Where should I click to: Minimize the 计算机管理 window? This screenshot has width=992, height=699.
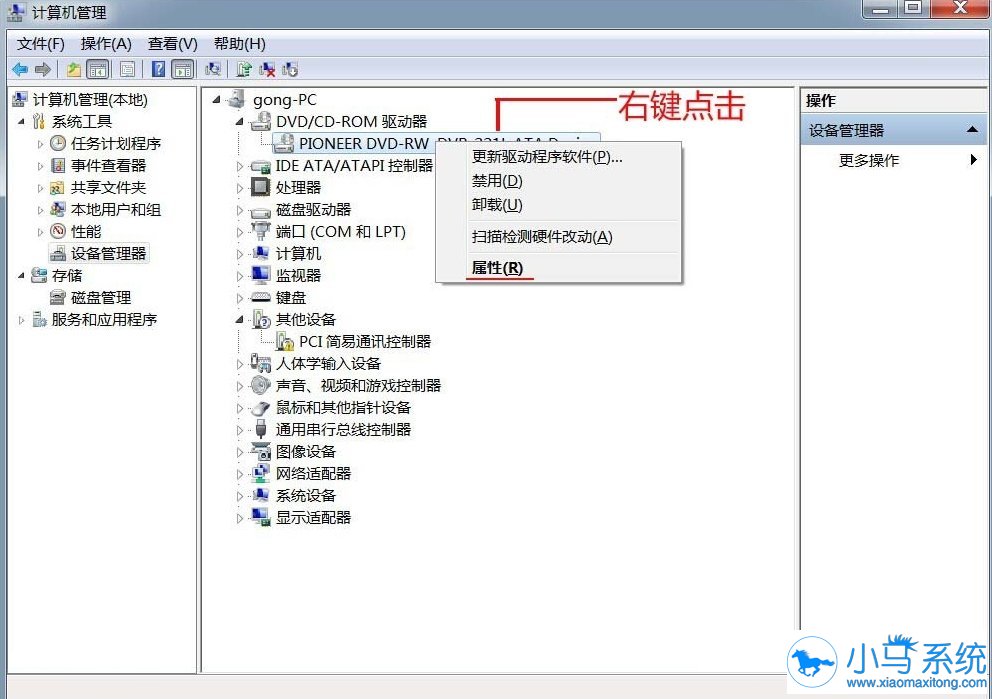[881, 8]
